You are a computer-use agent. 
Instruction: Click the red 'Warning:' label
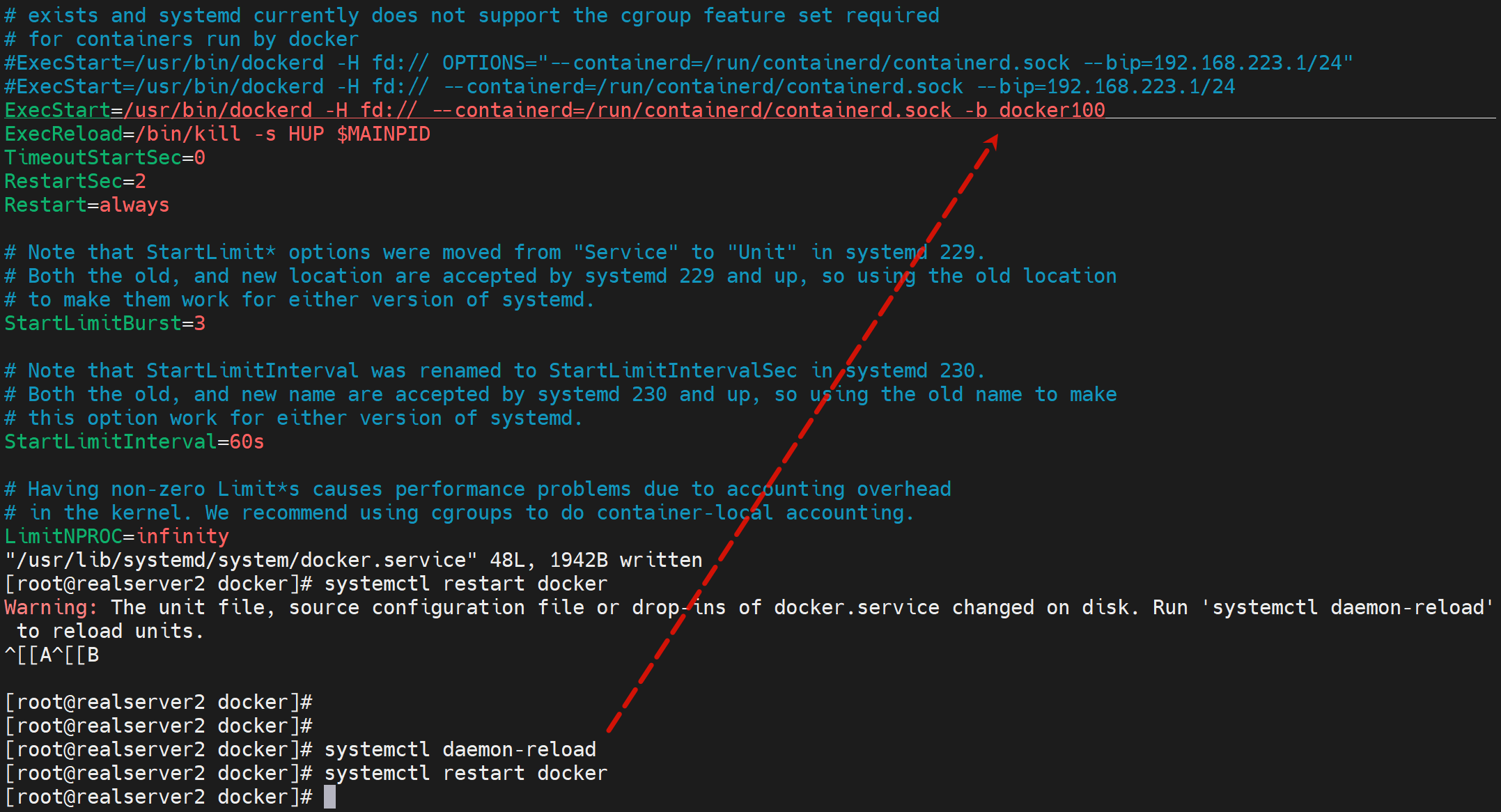50,607
